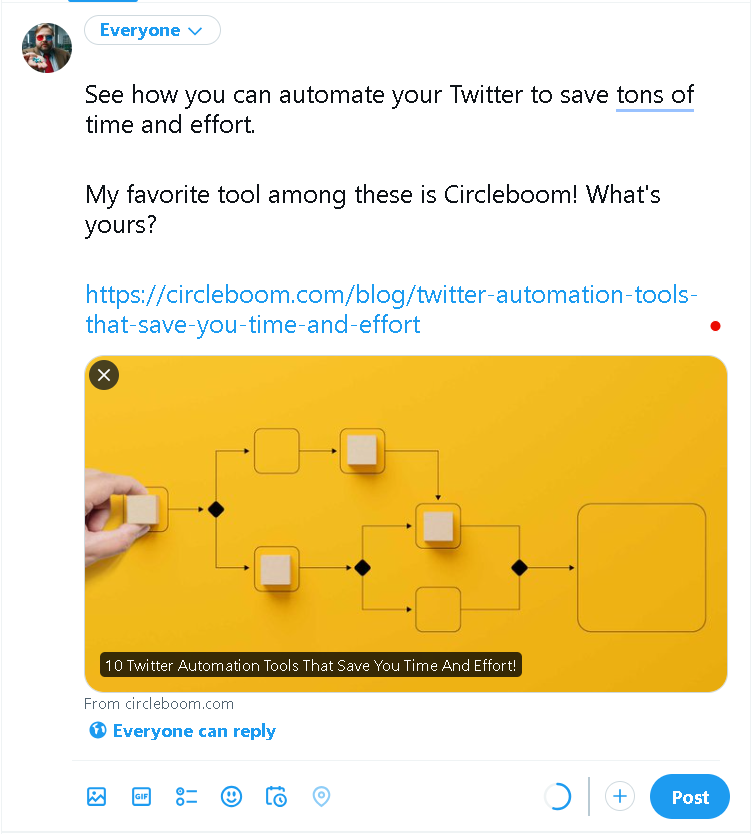Click the Post button
Screen dimensions: 755x834
689,796
